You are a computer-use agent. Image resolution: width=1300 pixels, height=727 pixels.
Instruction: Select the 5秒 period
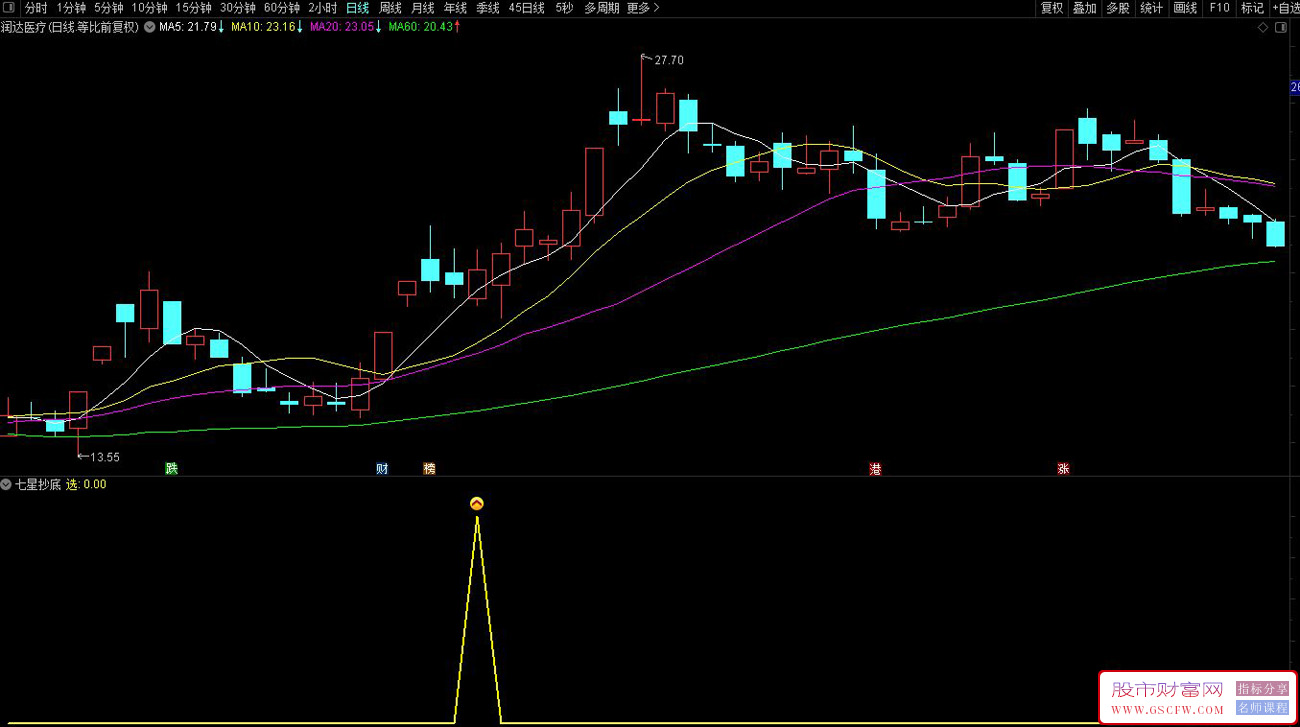tap(564, 8)
